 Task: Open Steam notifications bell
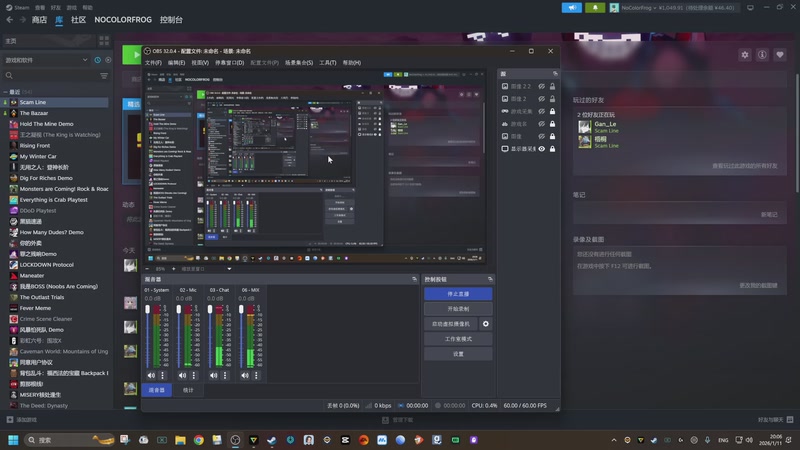595,8
